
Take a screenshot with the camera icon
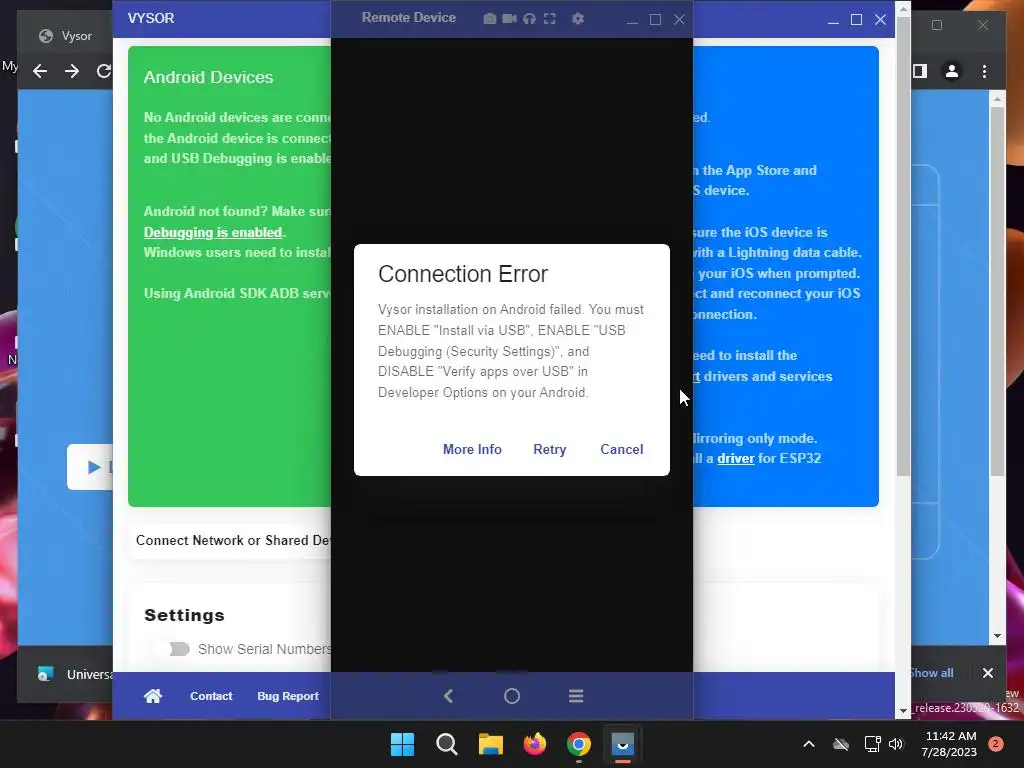(489, 19)
